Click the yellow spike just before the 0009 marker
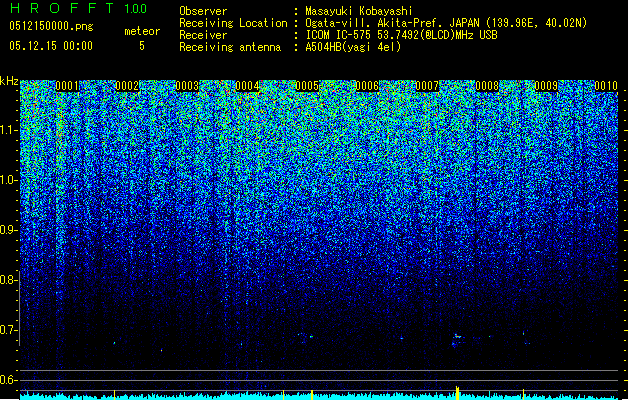 coord(523,394)
